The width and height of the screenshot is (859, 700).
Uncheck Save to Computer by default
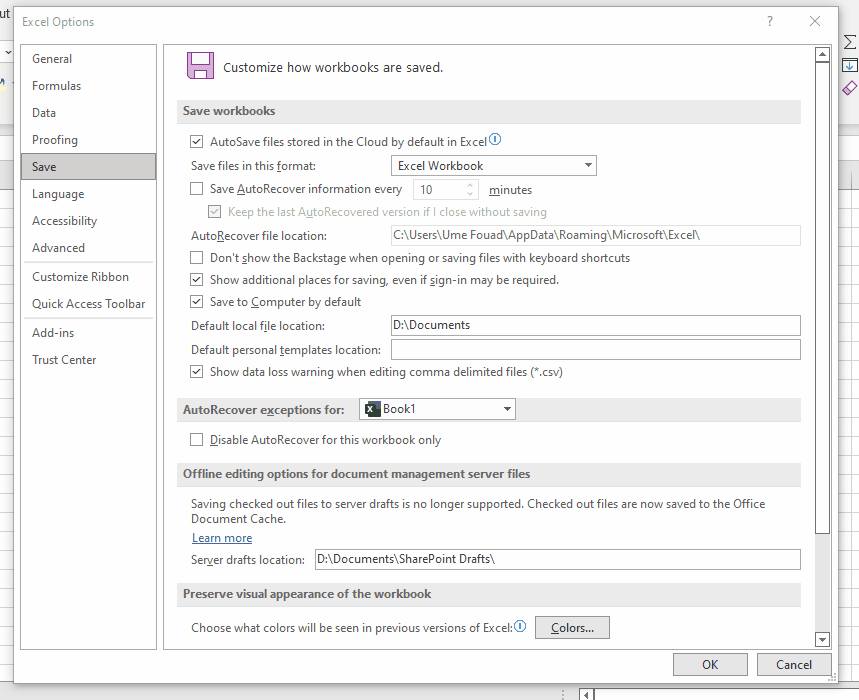[x=197, y=302]
